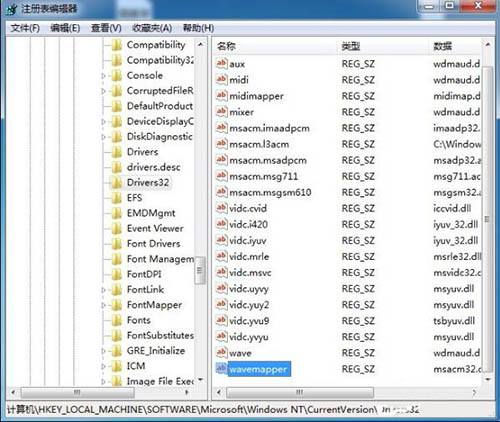Click the value list horizontal scrollbar thumb
The image size is (500, 422).
[x=300, y=392]
